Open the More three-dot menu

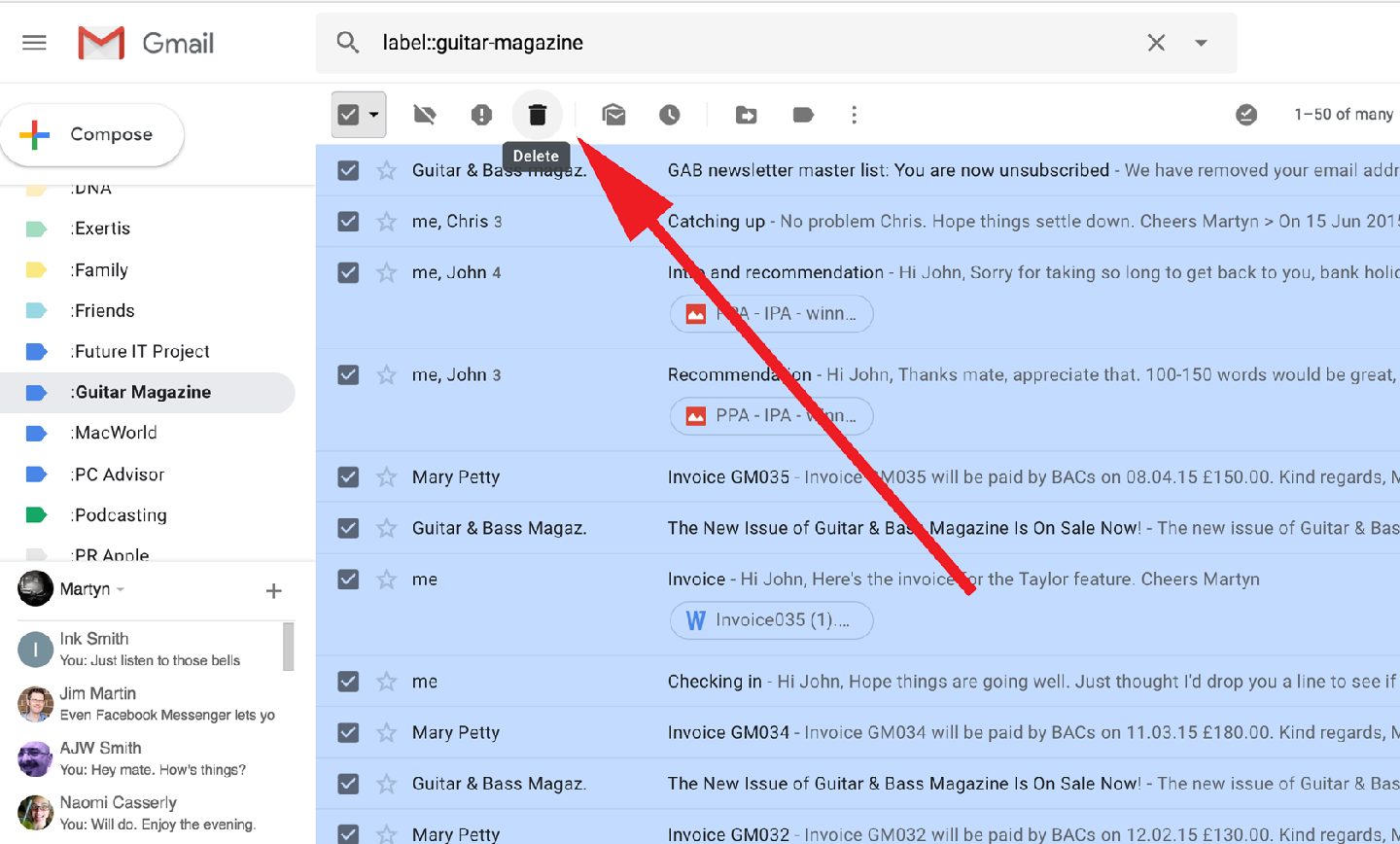854,115
